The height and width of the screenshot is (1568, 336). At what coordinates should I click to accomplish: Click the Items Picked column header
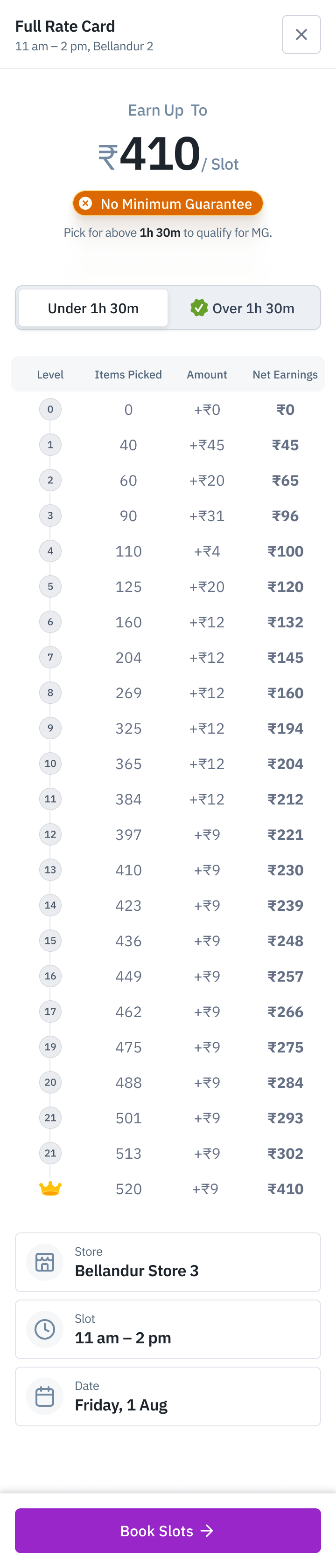pyautogui.click(x=128, y=374)
